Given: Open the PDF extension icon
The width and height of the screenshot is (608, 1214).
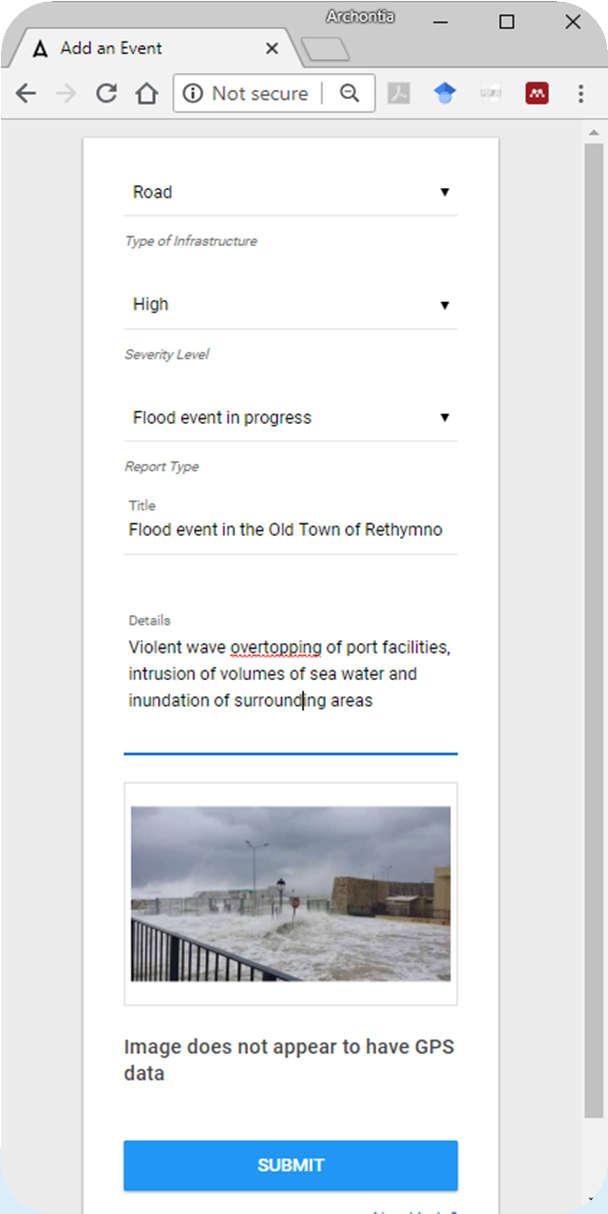Looking at the screenshot, I should (399, 93).
